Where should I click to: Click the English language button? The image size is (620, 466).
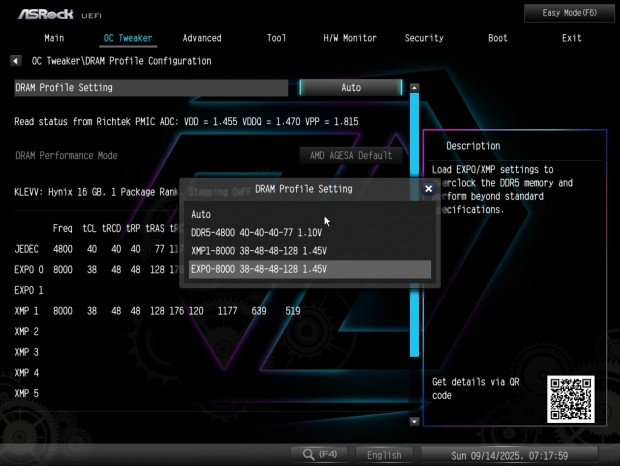[x=384, y=455]
